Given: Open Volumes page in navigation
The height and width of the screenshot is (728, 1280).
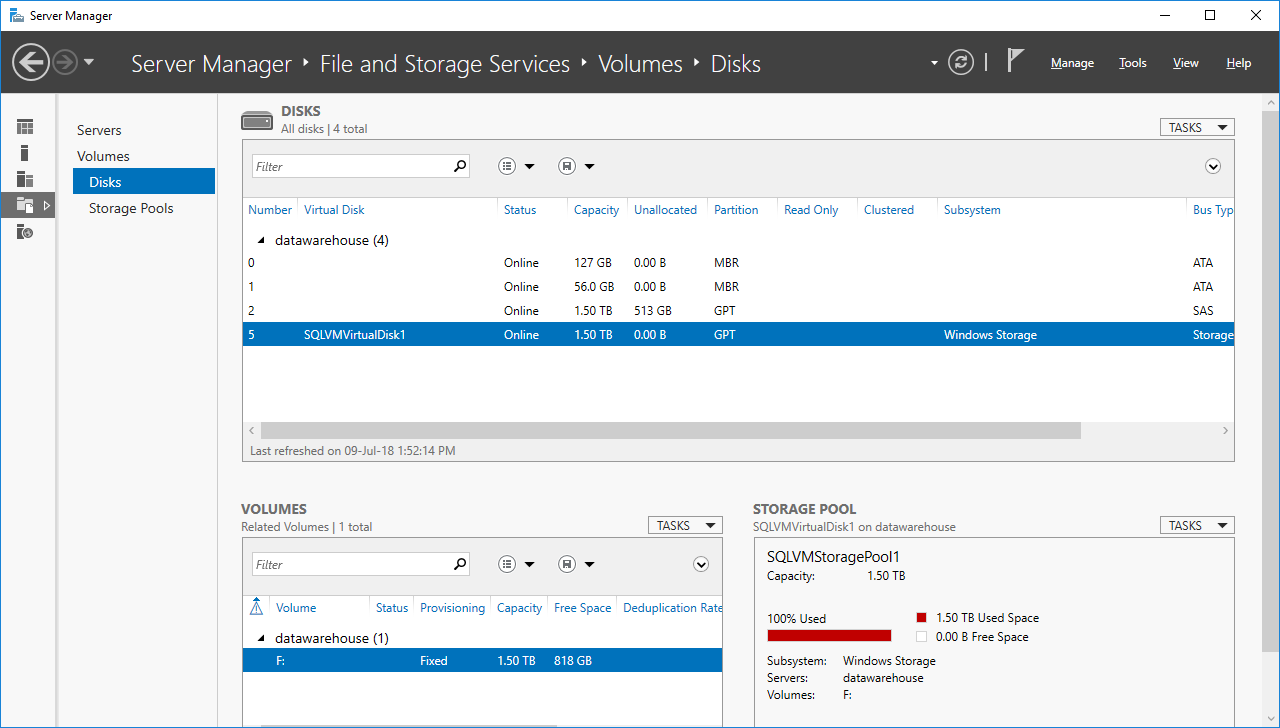Looking at the screenshot, I should pyautogui.click(x=103, y=156).
